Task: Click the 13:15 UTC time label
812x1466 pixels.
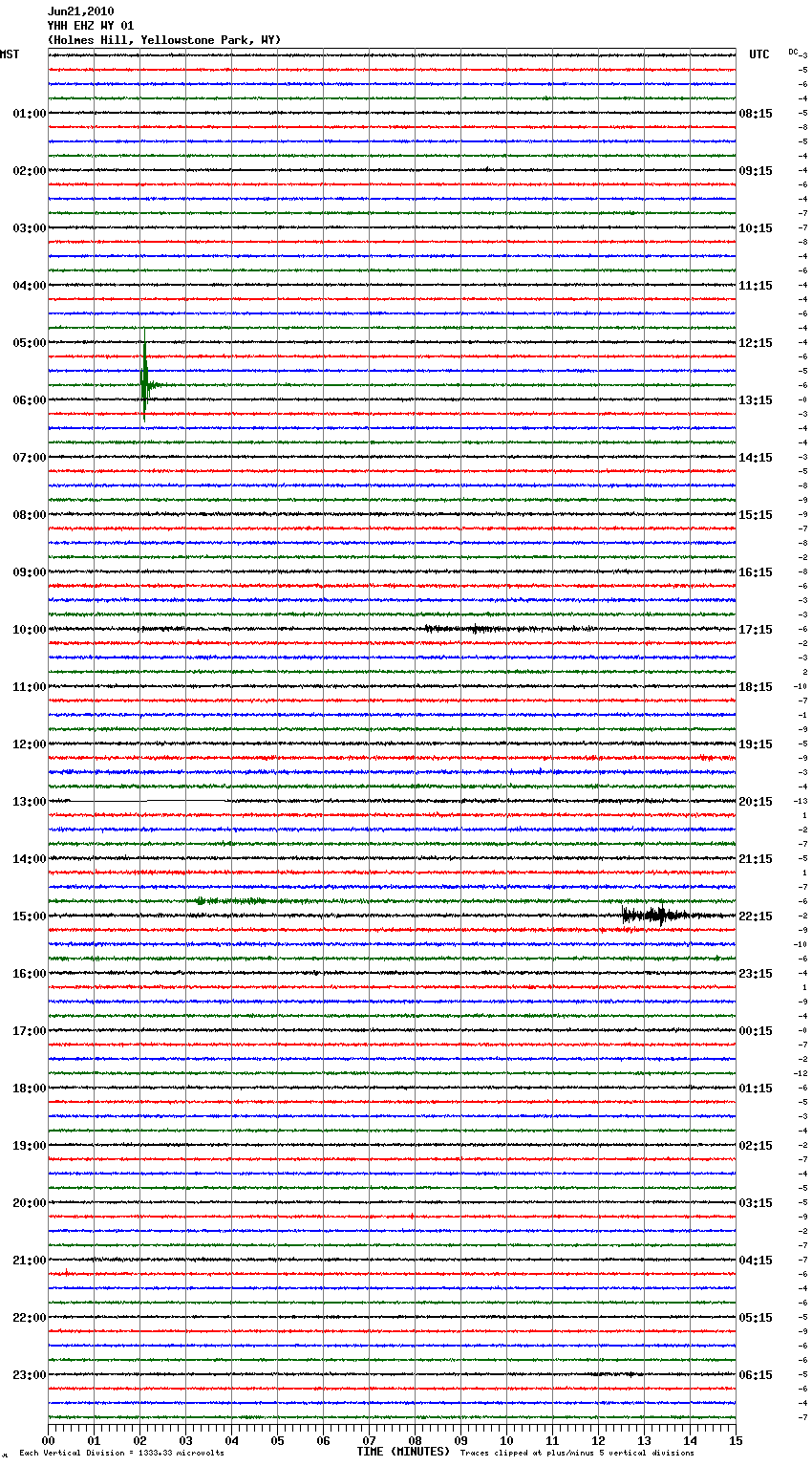Action: point(756,400)
